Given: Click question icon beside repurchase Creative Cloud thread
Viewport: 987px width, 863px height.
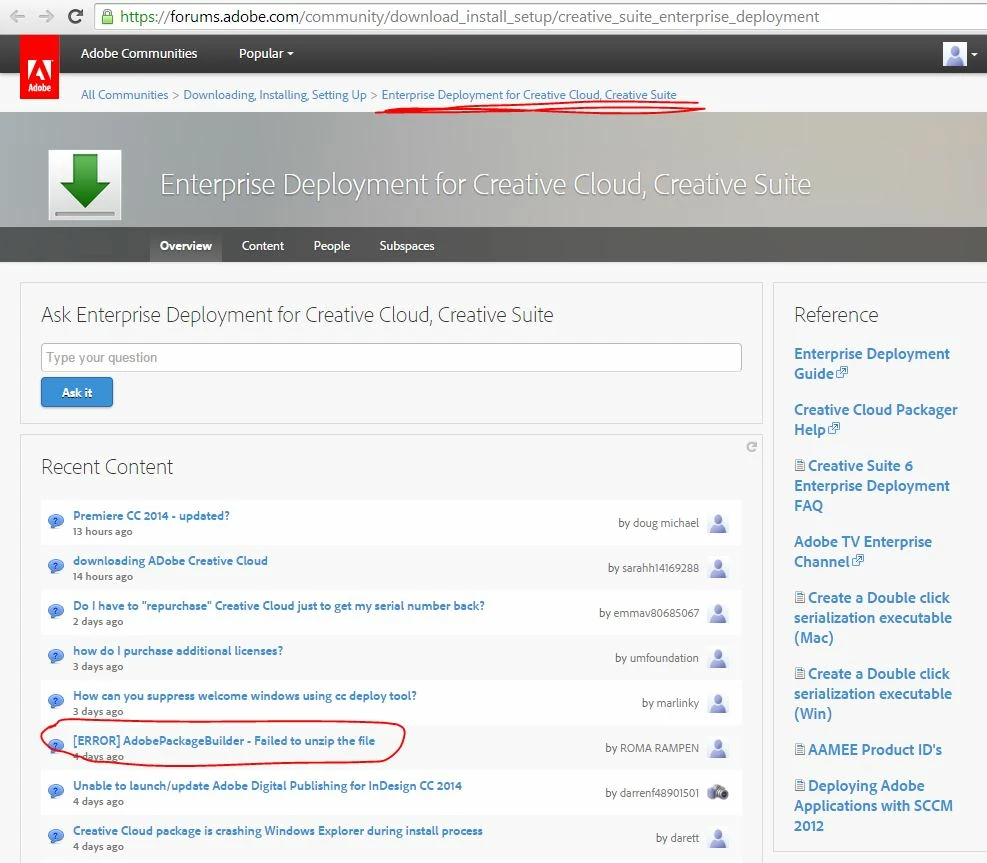Looking at the screenshot, I should (56, 611).
